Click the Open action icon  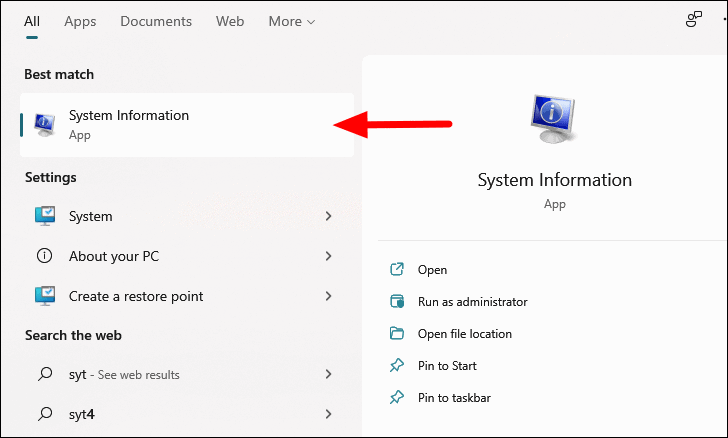point(397,269)
